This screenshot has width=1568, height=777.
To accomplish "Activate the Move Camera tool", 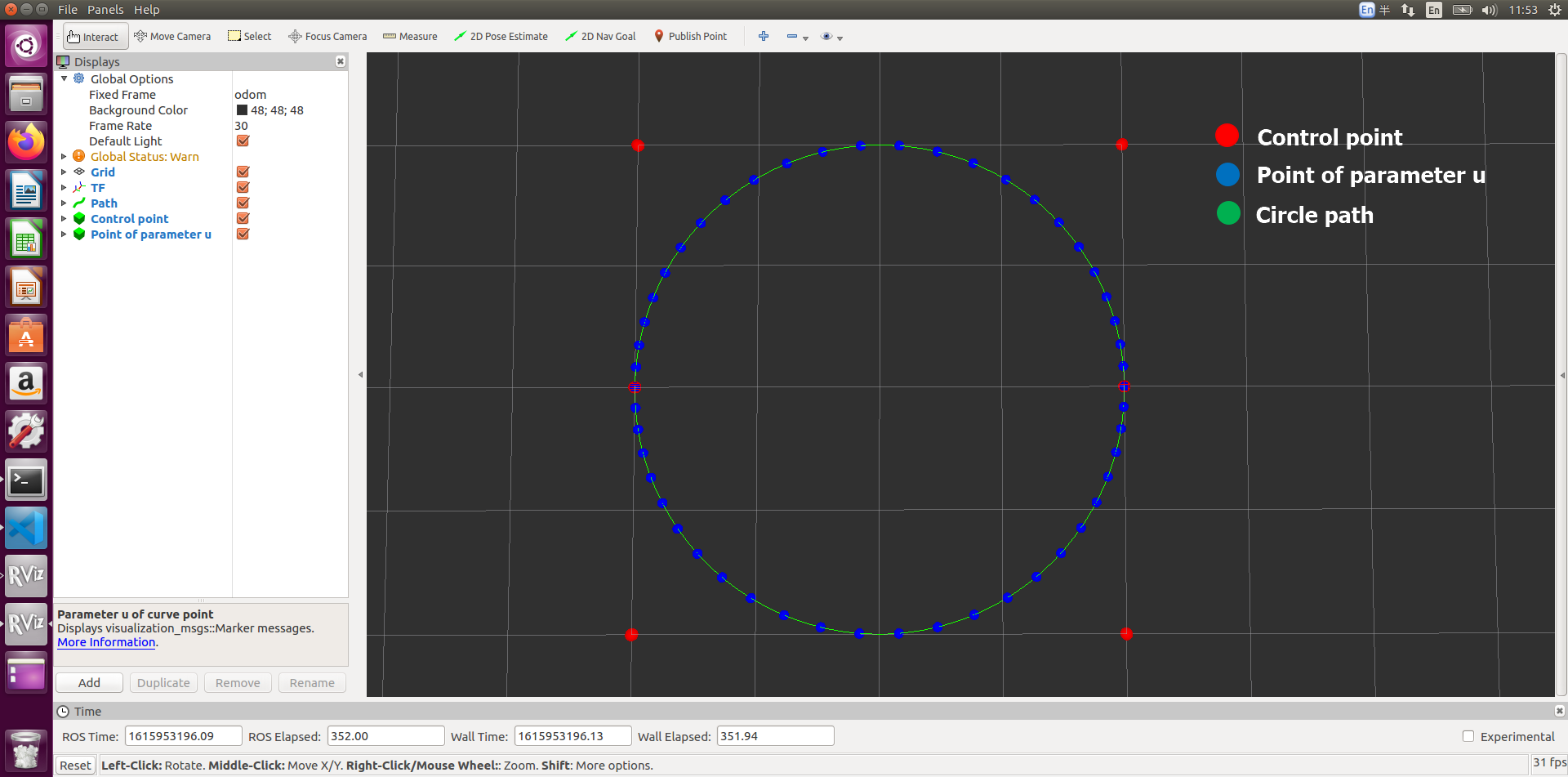I will (x=172, y=37).
